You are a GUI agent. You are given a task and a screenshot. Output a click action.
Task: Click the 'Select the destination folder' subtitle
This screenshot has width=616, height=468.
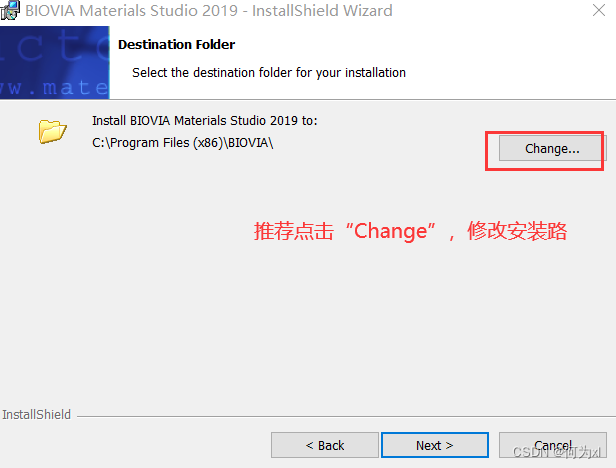(269, 73)
